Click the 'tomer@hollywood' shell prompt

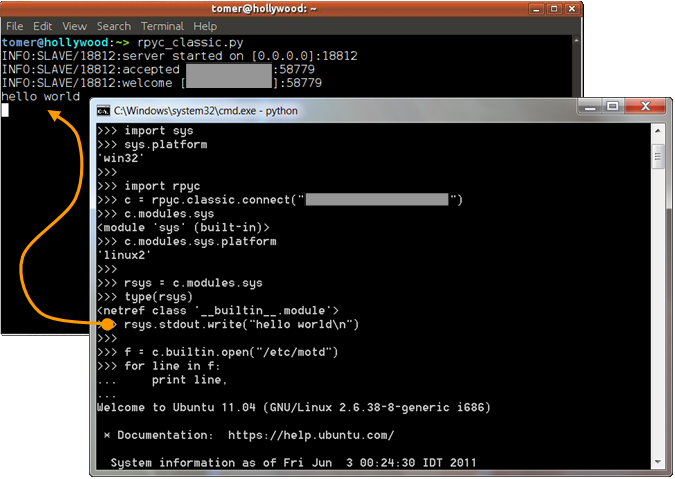click(65, 43)
